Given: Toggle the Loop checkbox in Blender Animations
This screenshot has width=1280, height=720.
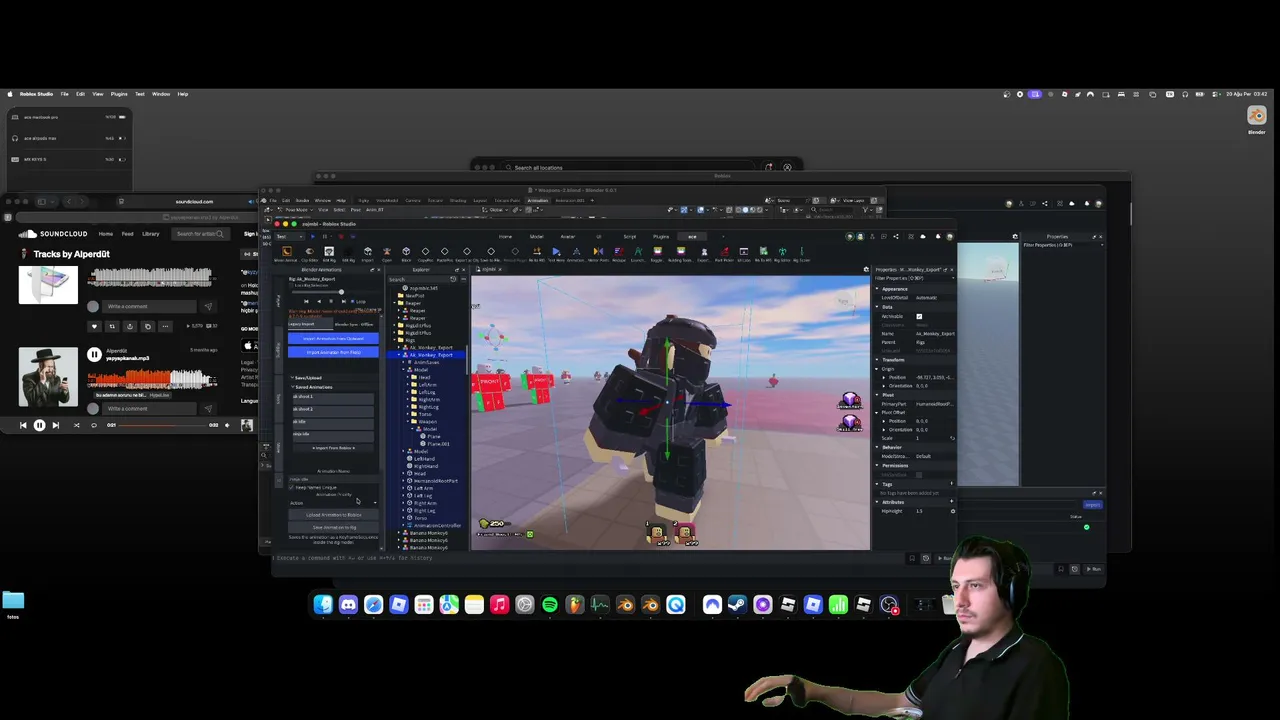Looking at the screenshot, I should (x=355, y=301).
